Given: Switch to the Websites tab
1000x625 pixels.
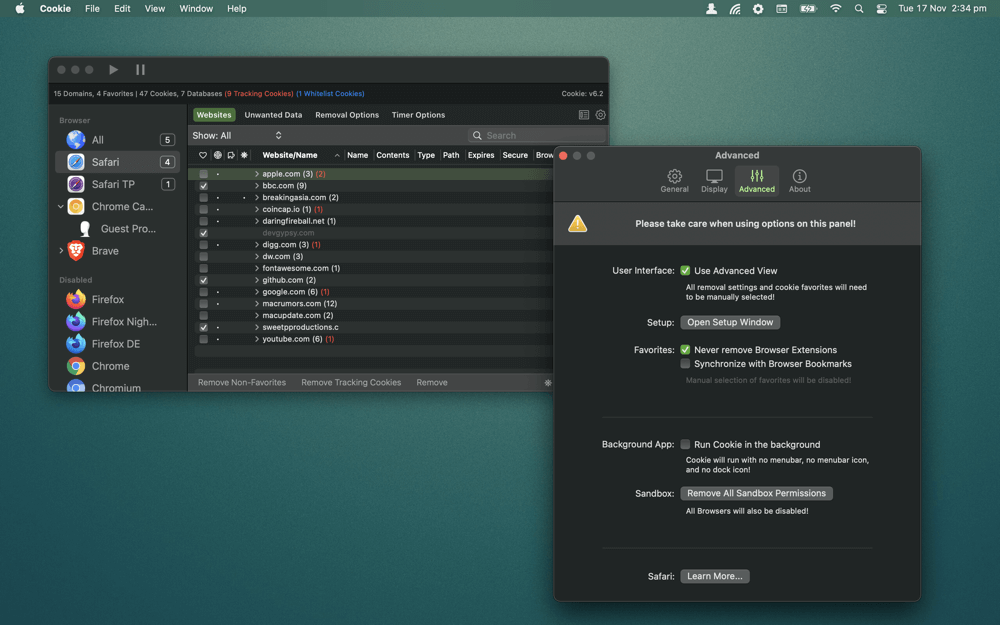Looking at the screenshot, I should pyautogui.click(x=214, y=115).
